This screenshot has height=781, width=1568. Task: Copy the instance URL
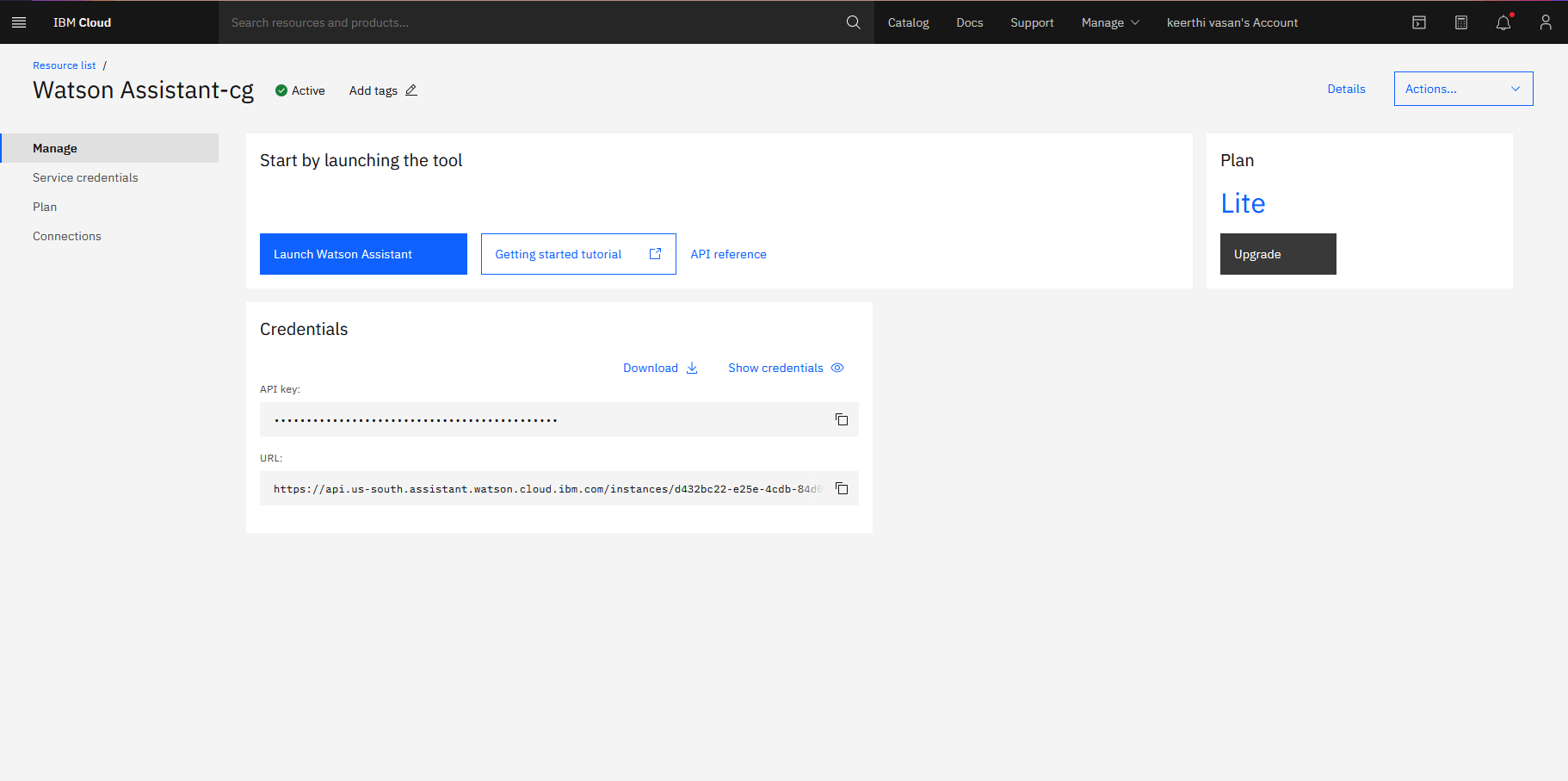(841, 488)
